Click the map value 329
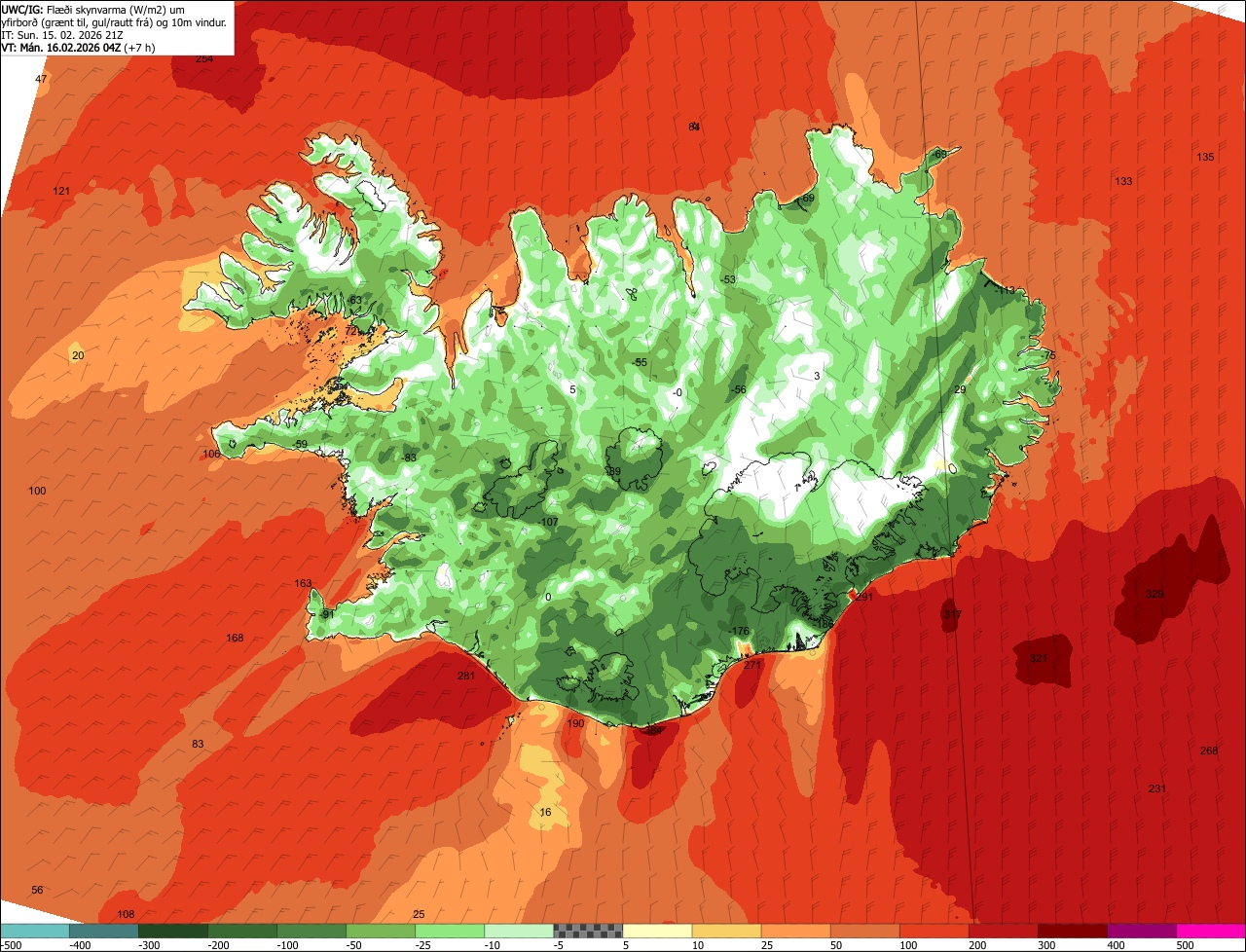Screen dimensions: 1246x952 pyautogui.click(x=1154, y=594)
